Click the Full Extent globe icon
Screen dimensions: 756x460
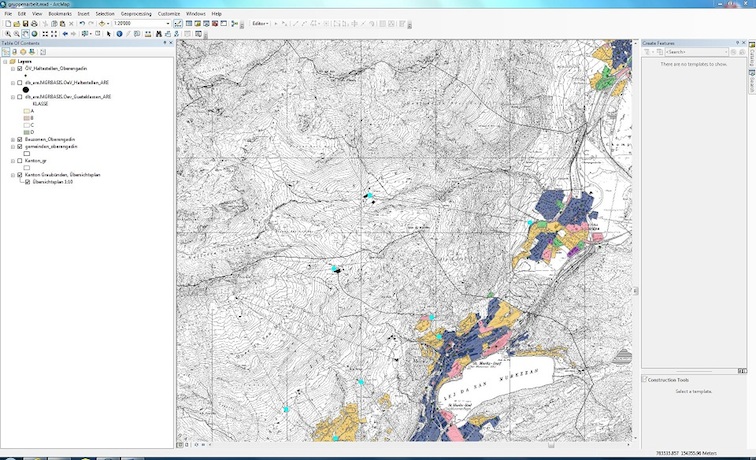tap(34, 33)
